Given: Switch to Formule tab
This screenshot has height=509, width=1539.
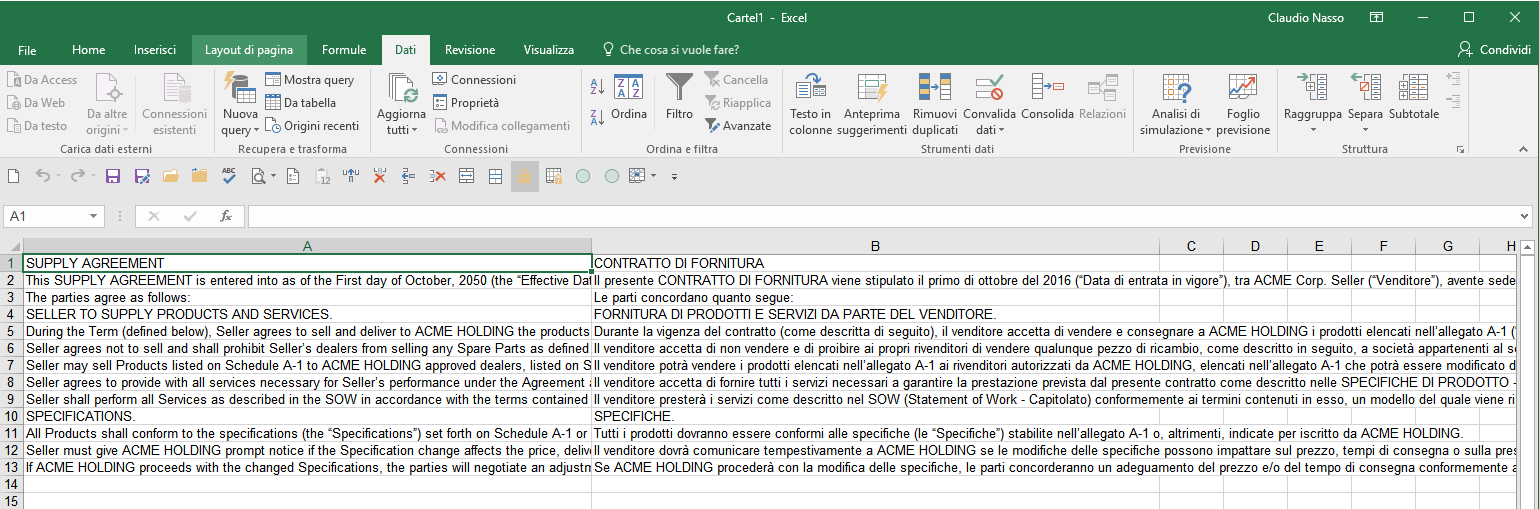Looking at the screenshot, I should 344,50.
